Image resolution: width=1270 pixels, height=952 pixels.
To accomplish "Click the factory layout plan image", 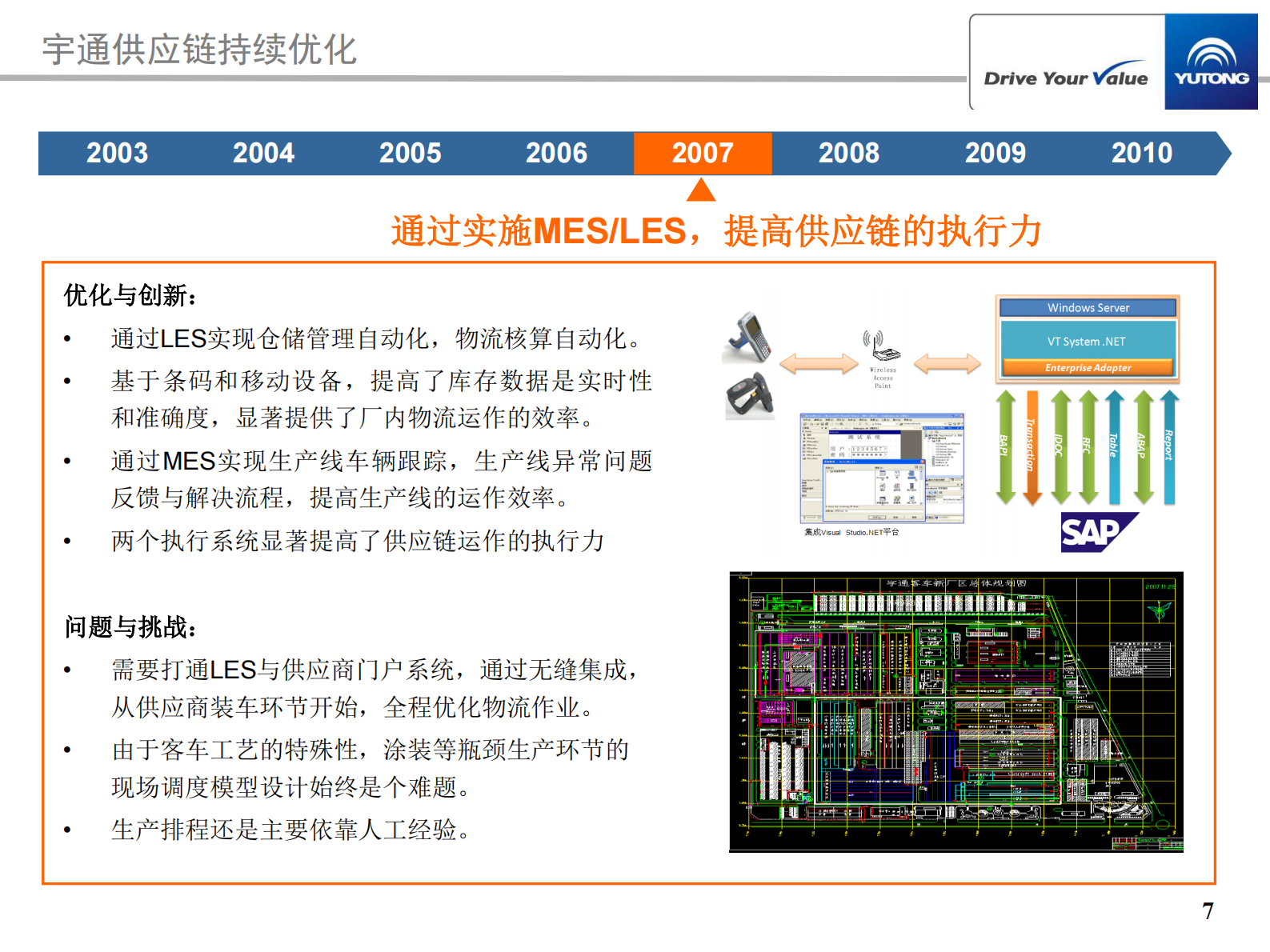I will point(956,712).
